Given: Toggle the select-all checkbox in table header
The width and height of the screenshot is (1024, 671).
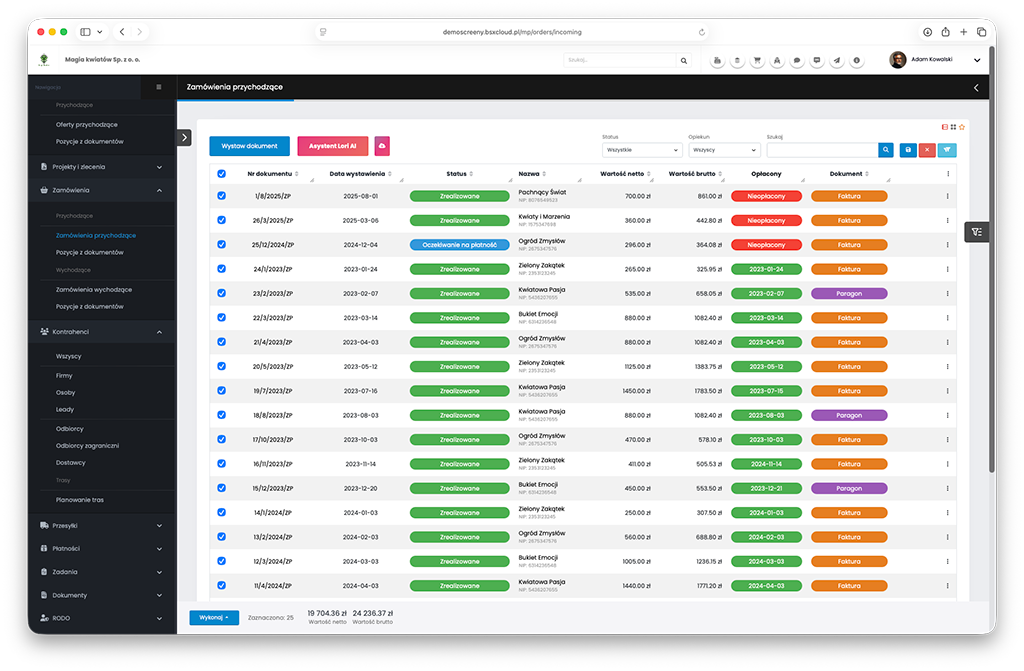Looking at the screenshot, I should [222, 174].
